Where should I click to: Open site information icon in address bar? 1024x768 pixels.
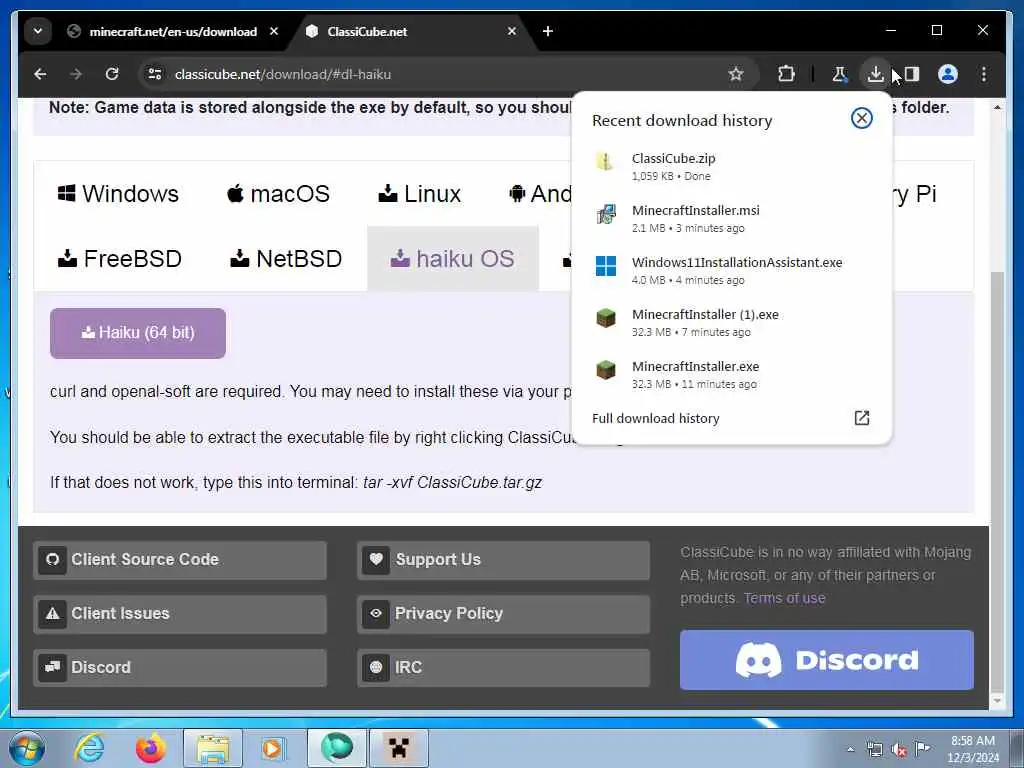(x=155, y=74)
